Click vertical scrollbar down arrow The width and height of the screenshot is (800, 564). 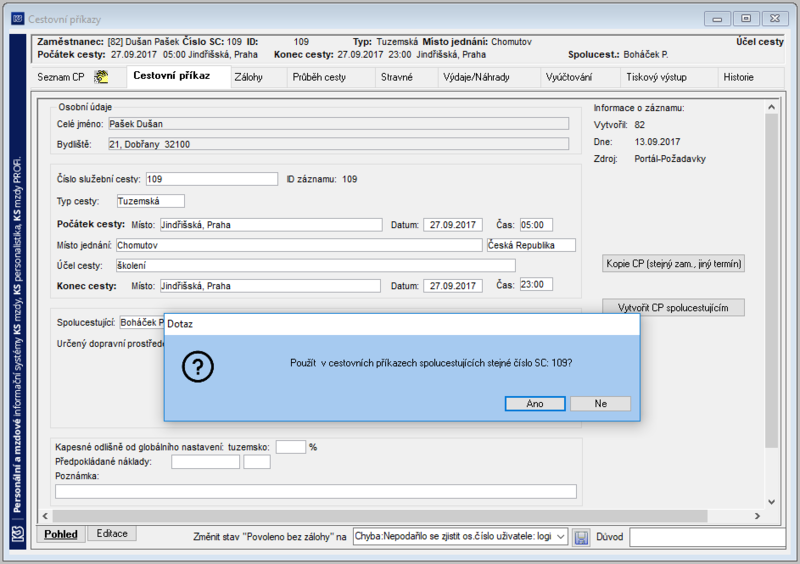pyautogui.click(x=771, y=502)
